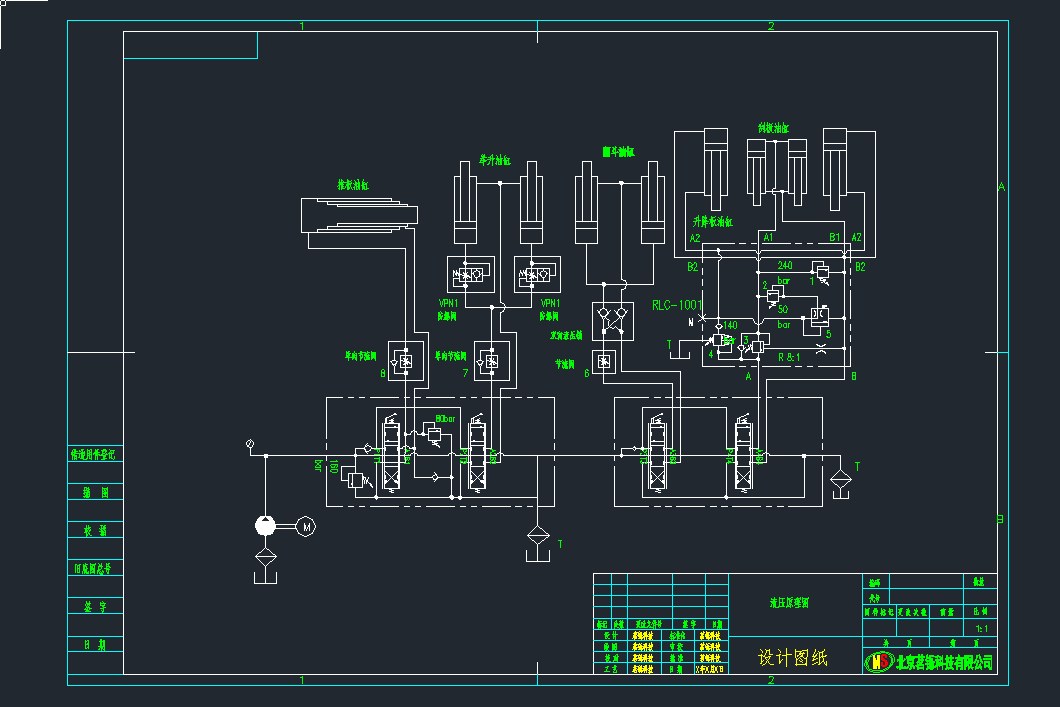Click the relief valve marked 240 bar

point(822,271)
